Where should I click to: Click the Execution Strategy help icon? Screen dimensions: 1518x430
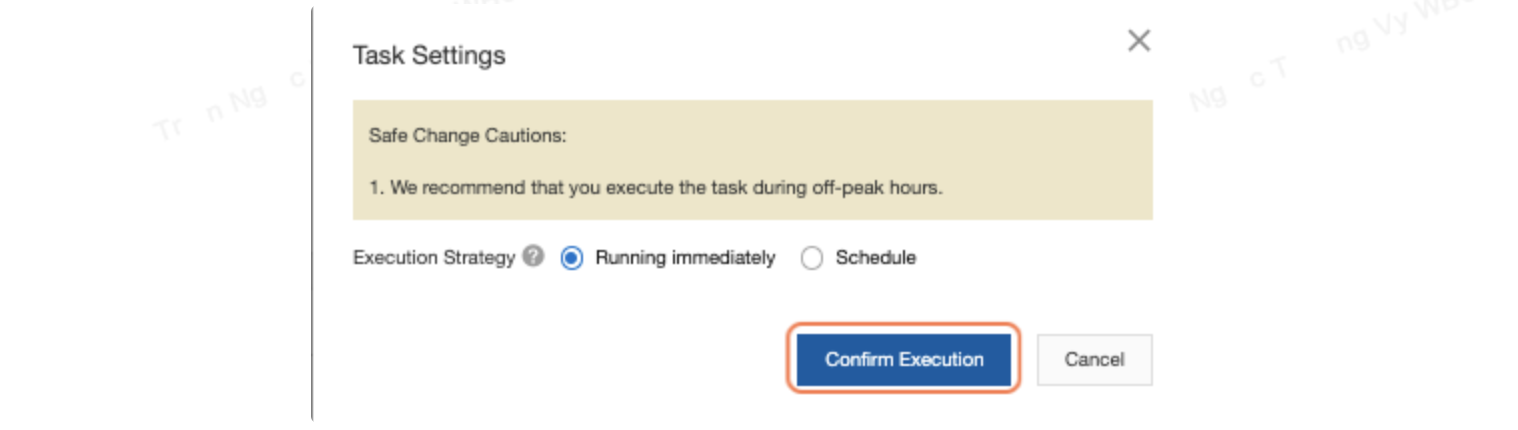tap(534, 257)
